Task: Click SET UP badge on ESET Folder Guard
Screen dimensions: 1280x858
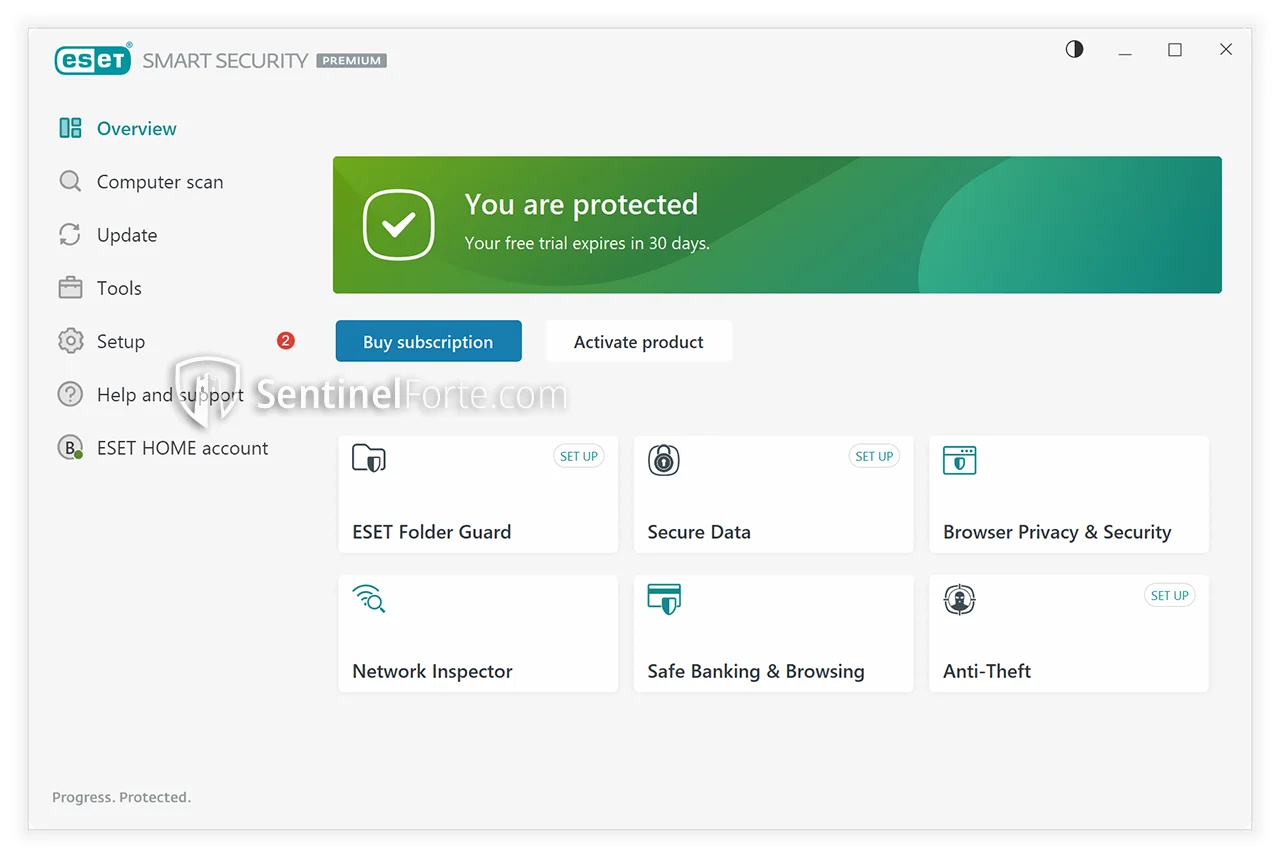Action: coord(578,456)
